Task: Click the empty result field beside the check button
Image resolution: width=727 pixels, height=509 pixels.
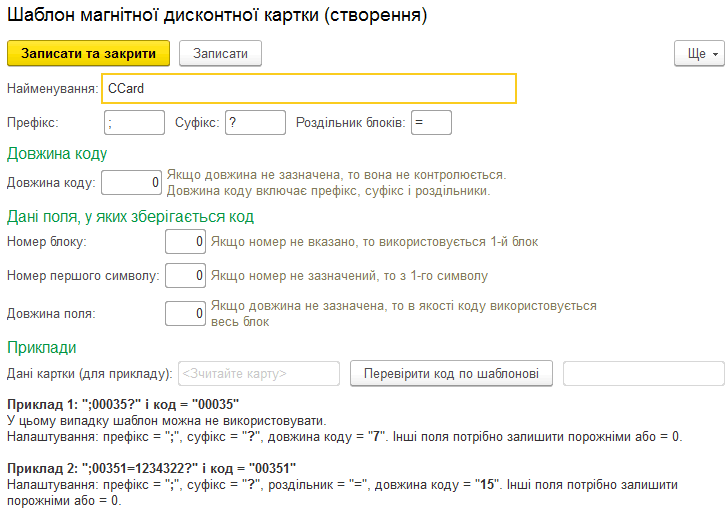Action: 644,373
